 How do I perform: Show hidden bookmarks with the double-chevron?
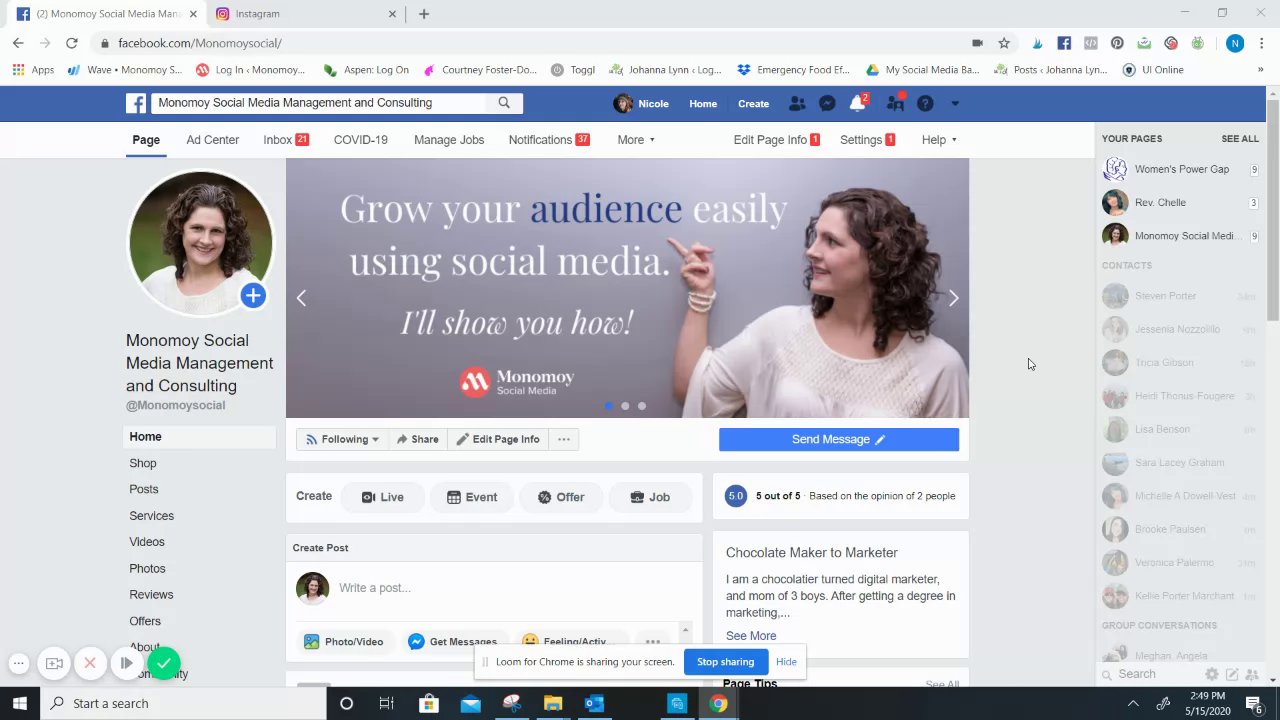[x=1260, y=70]
